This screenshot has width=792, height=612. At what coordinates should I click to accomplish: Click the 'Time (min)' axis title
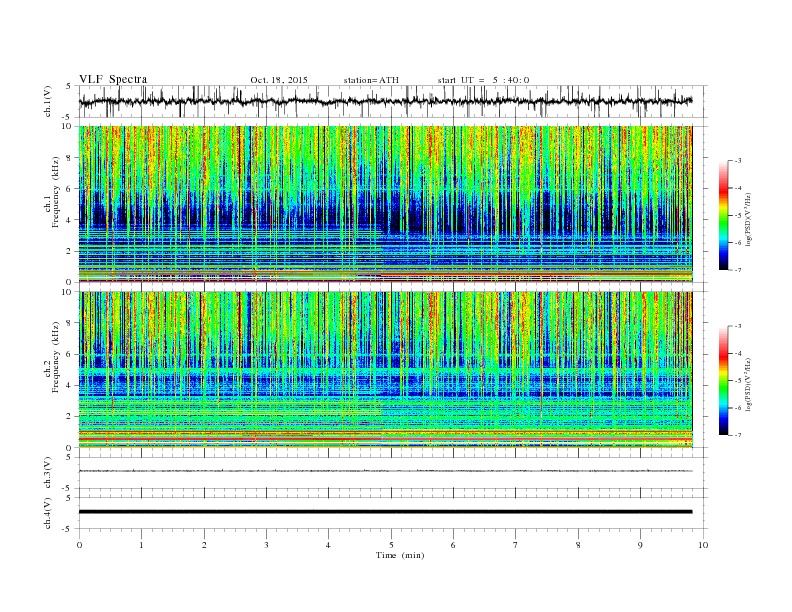[x=400, y=555]
